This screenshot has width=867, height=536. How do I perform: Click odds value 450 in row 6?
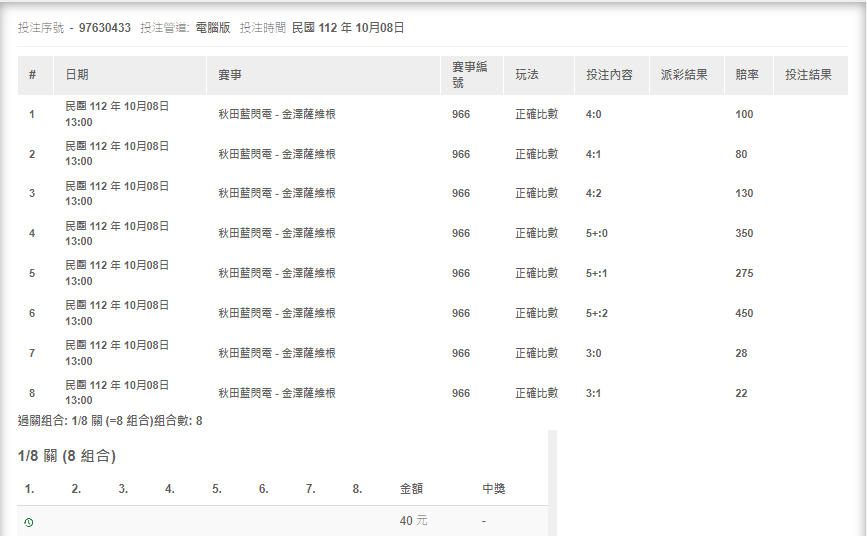[744, 313]
